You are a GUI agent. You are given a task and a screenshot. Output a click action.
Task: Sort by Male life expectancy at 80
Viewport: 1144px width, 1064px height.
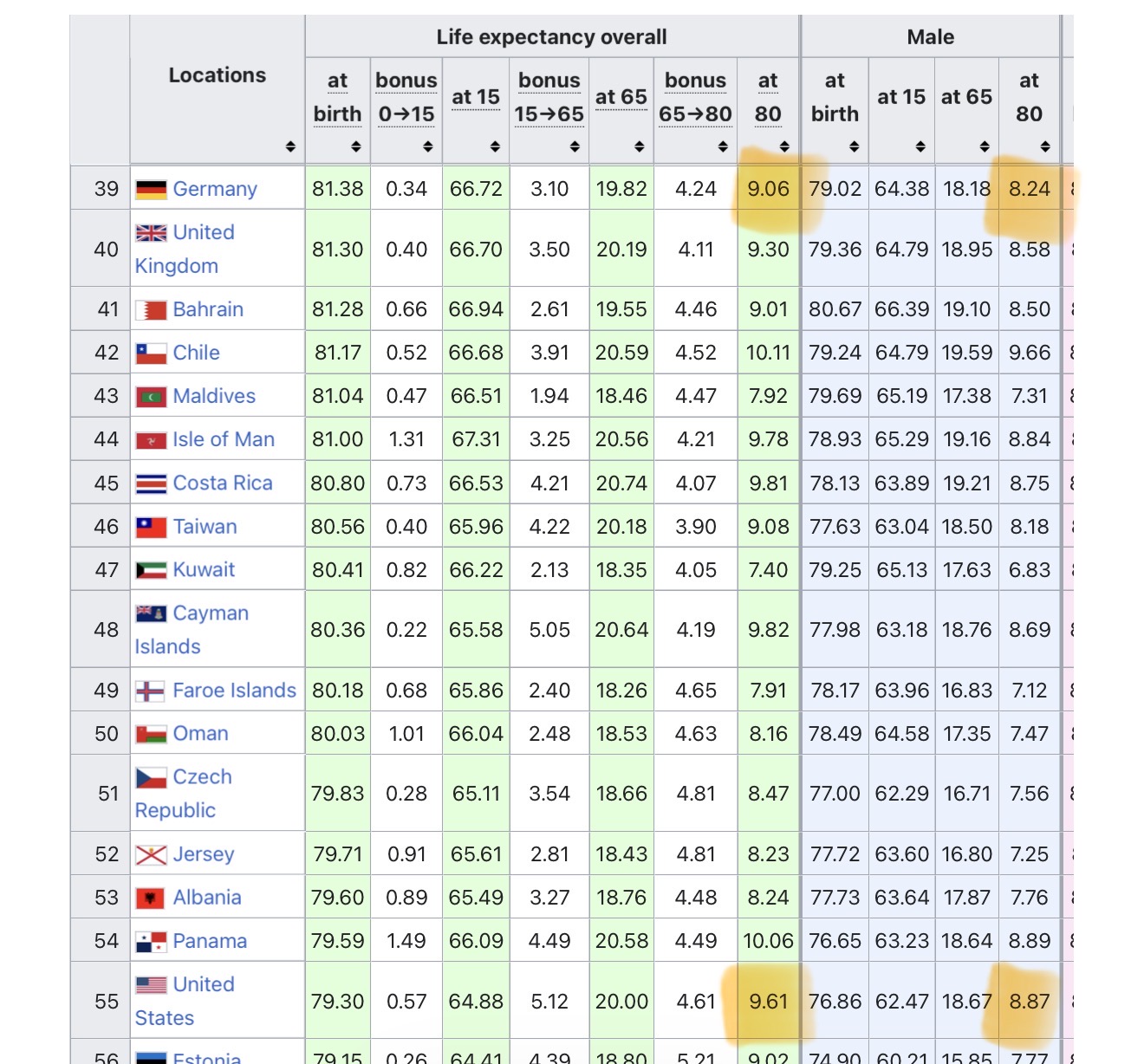[1045, 147]
